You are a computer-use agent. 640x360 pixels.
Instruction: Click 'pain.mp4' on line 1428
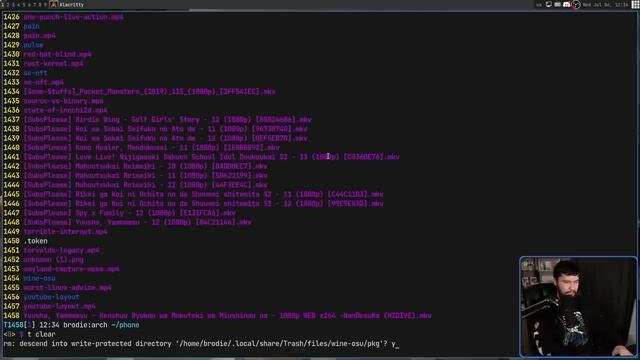coord(39,36)
